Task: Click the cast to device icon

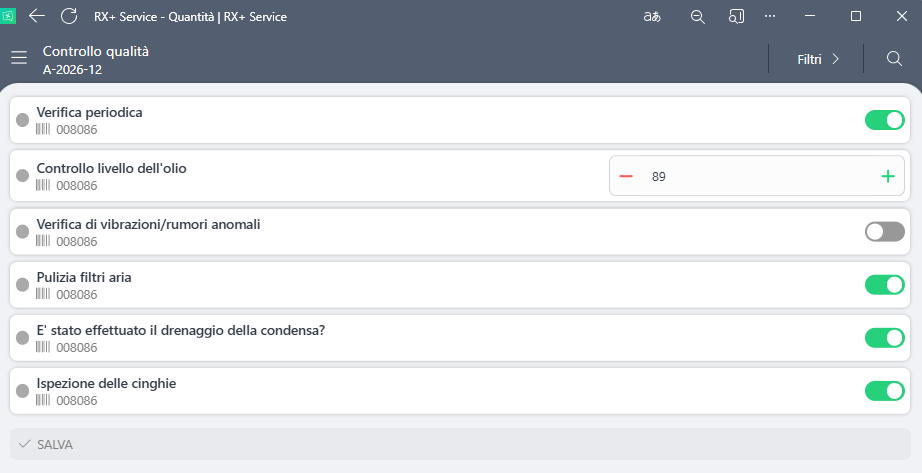Action: coord(736,16)
